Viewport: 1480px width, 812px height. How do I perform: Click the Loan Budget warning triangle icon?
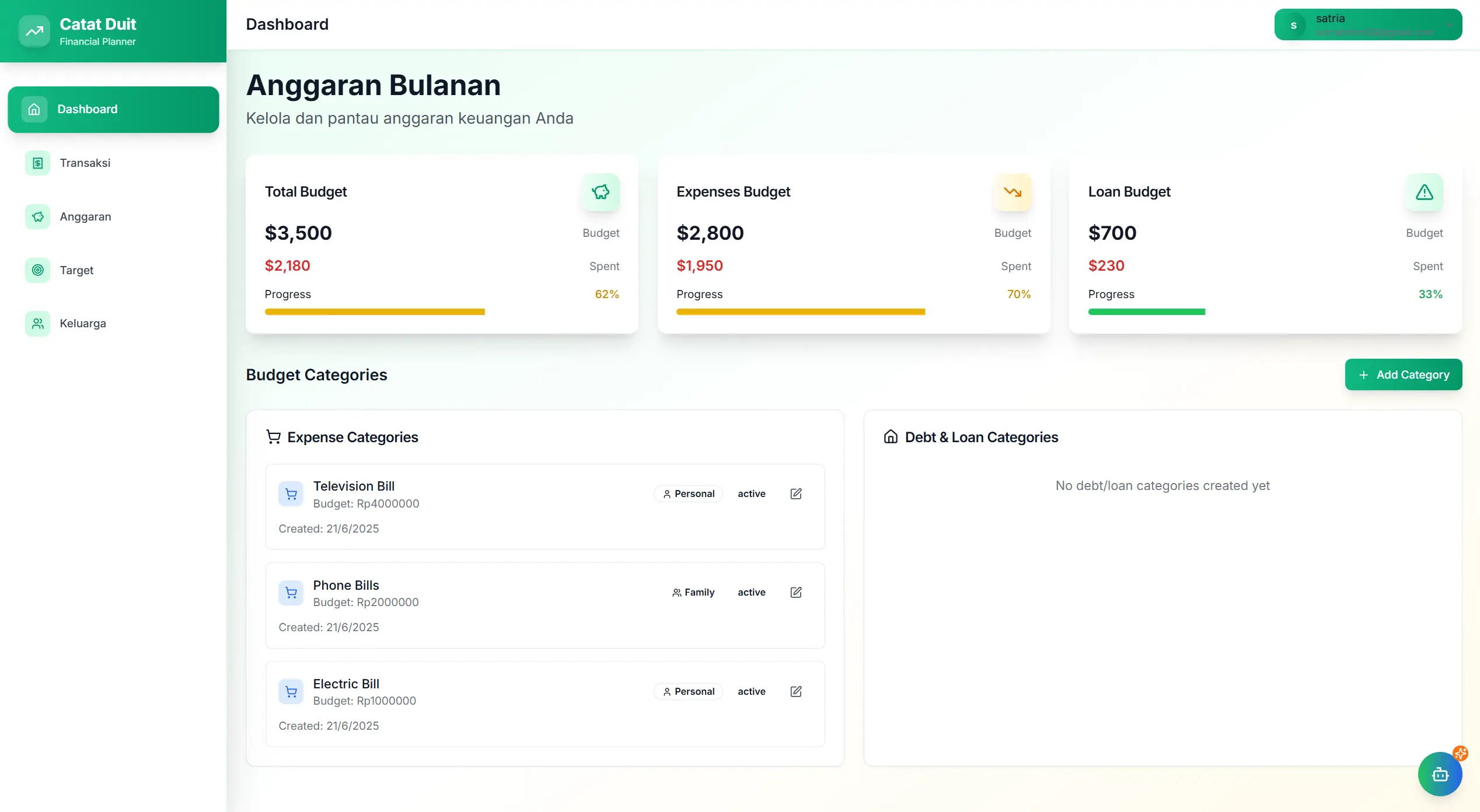1424,192
